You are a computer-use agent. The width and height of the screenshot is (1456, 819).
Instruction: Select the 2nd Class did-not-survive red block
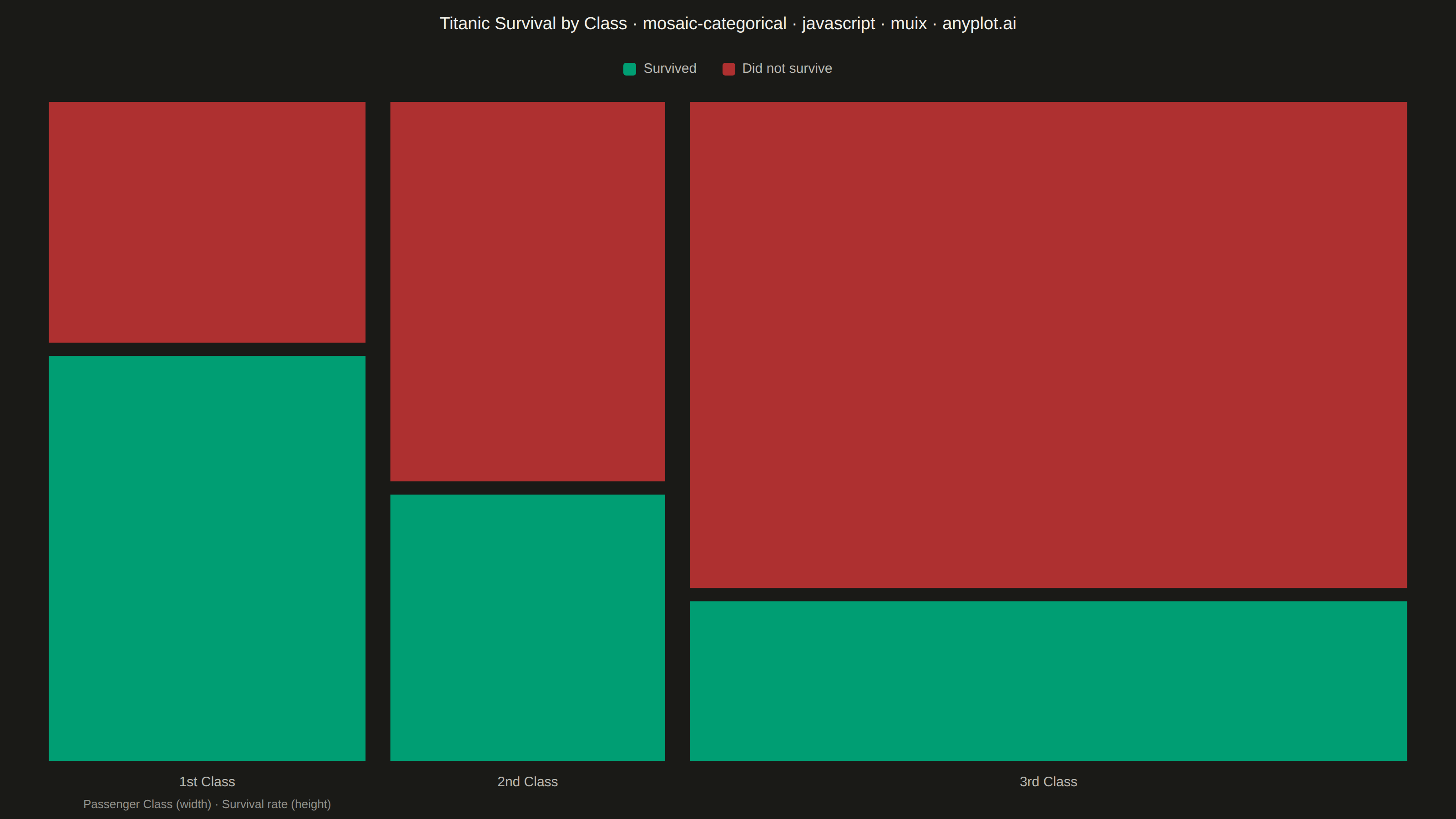point(527,292)
